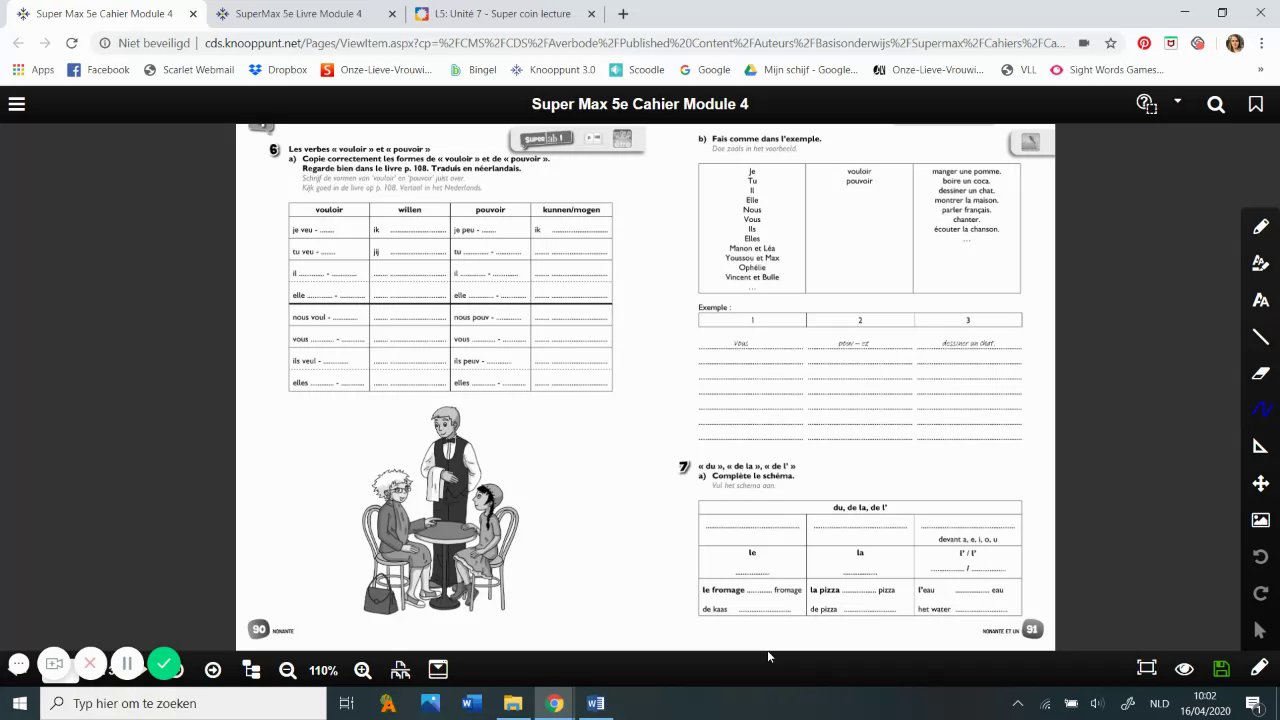1280x720 pixels.
Task: Open the presentation screen icon
Action: [438, 670]
